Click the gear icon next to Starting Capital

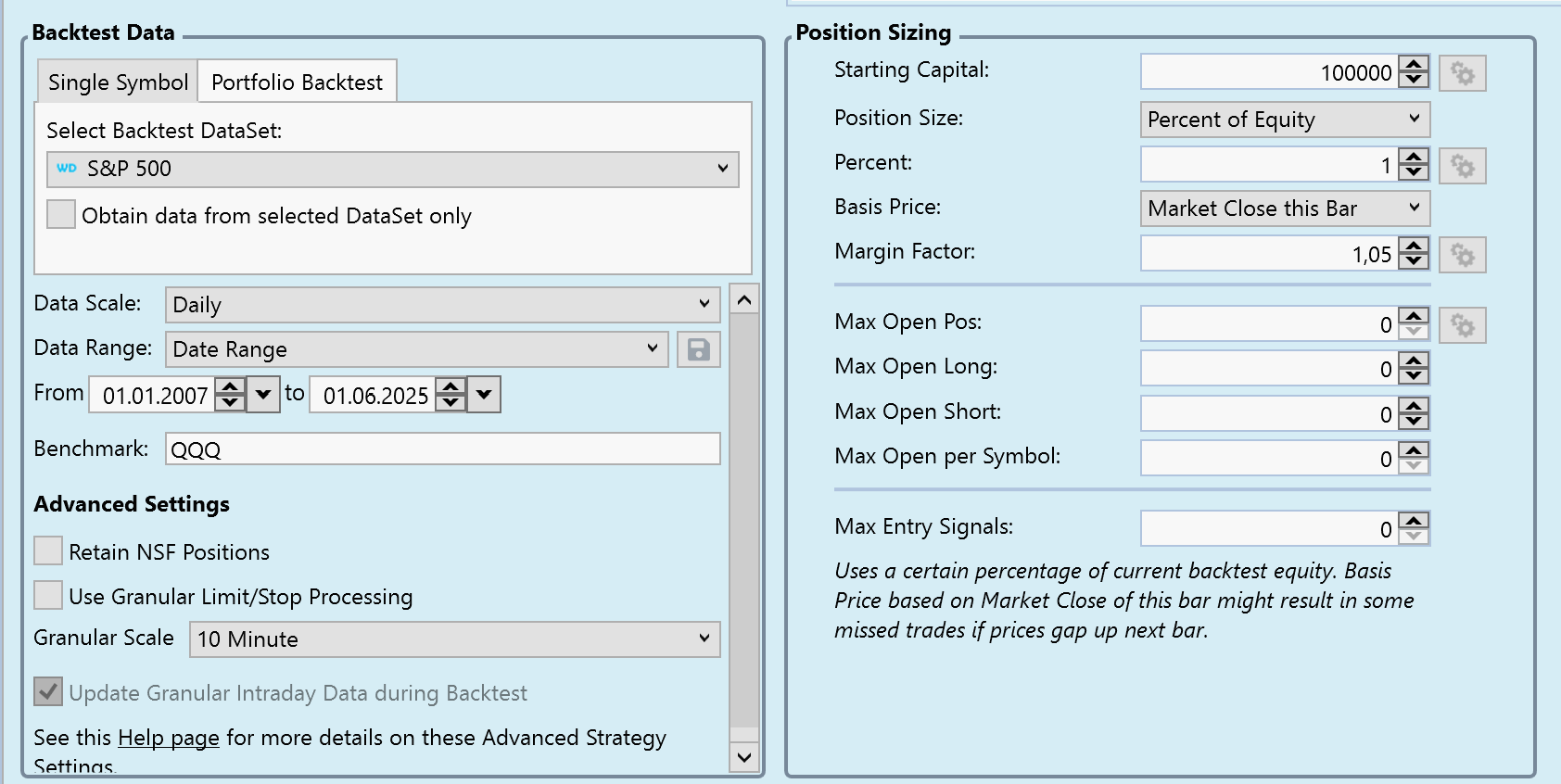(1462, 73)
